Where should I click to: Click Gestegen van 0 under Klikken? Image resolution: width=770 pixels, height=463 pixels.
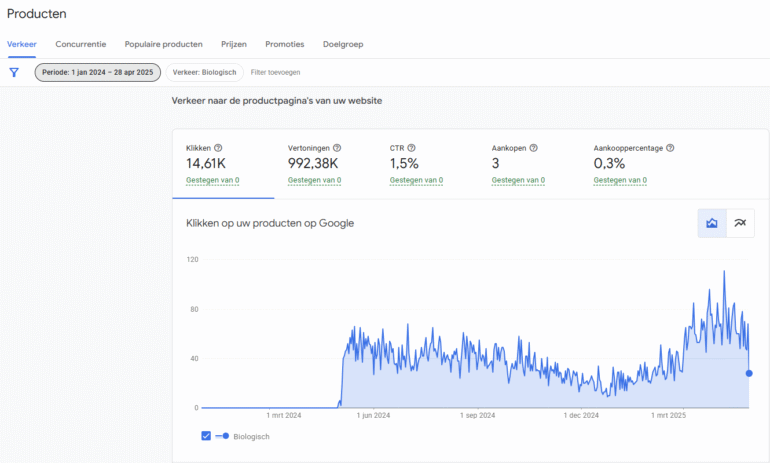(213, 180)
